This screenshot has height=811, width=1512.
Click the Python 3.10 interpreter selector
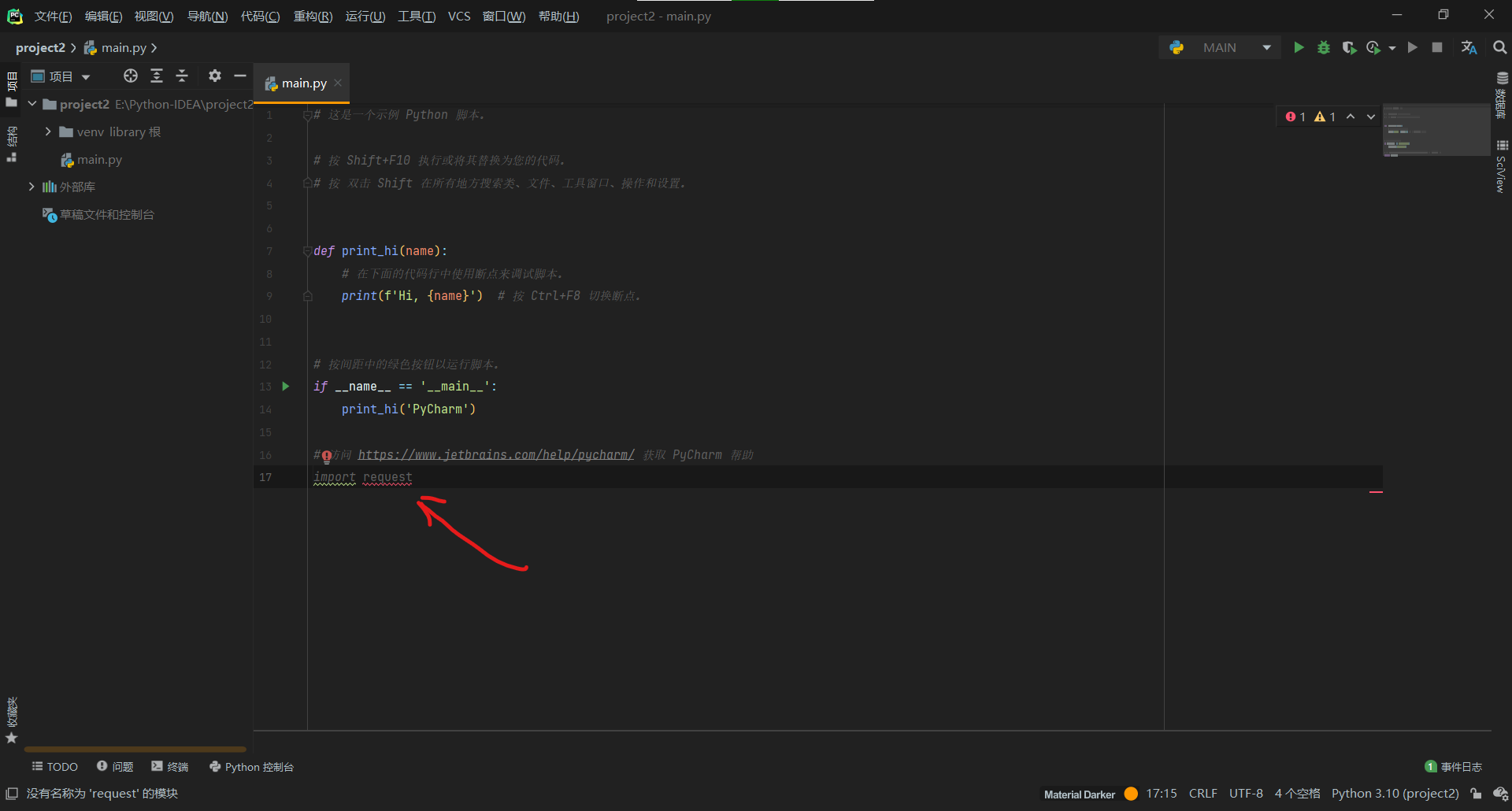click(x=1395, y=794)
